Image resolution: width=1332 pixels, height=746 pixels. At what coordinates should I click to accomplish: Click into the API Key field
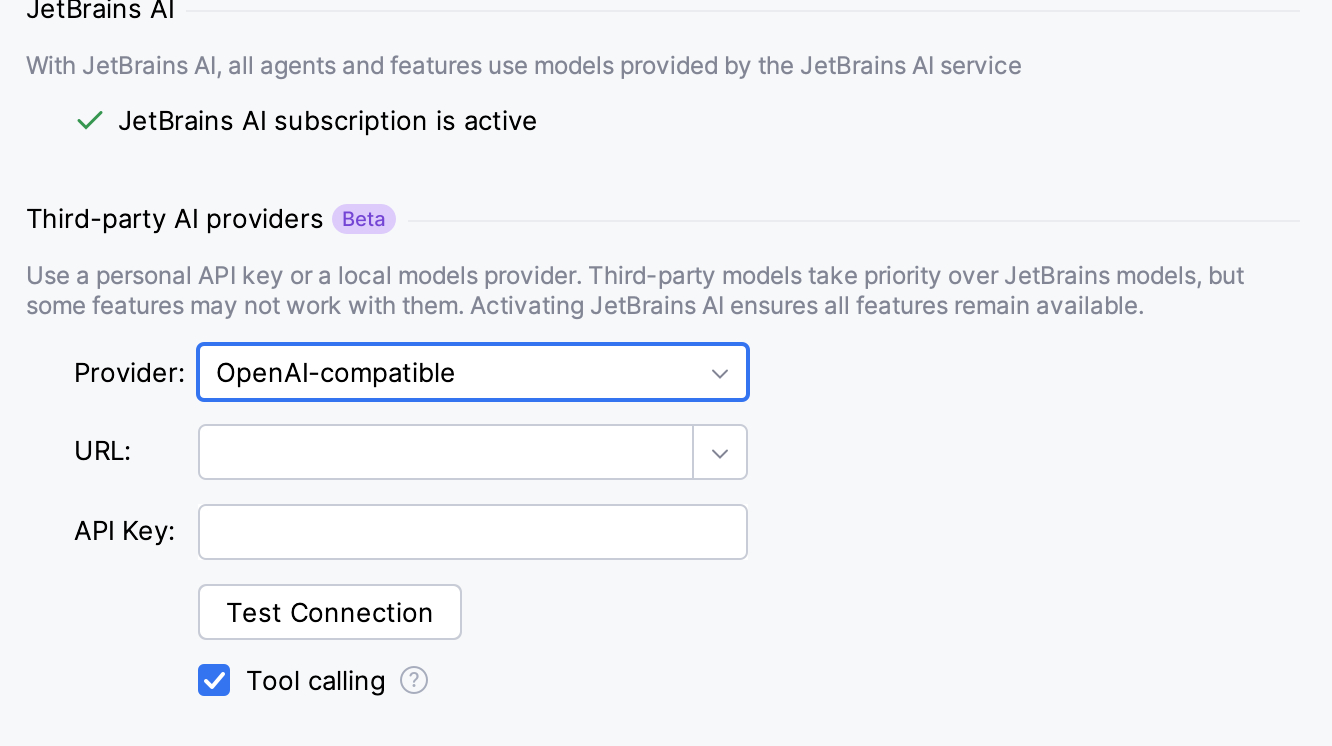coord(472,532)
